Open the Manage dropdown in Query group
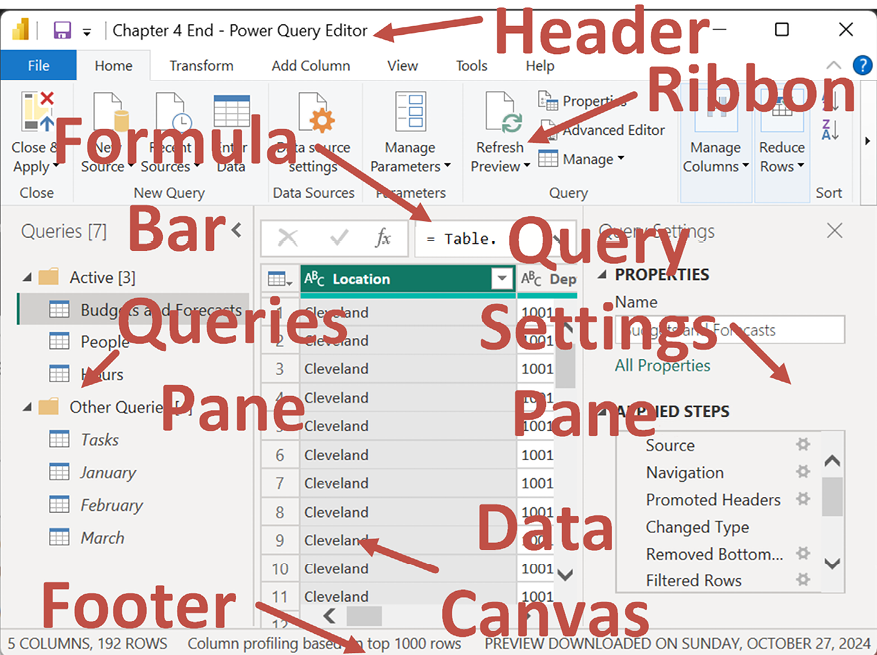This screenshot has width=877, height=655. (x=582, y=159)
